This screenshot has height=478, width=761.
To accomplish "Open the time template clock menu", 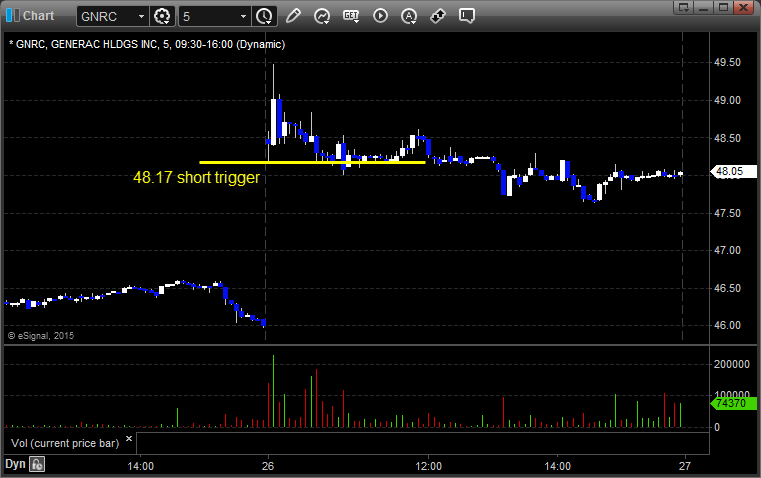I will (265, 16).
